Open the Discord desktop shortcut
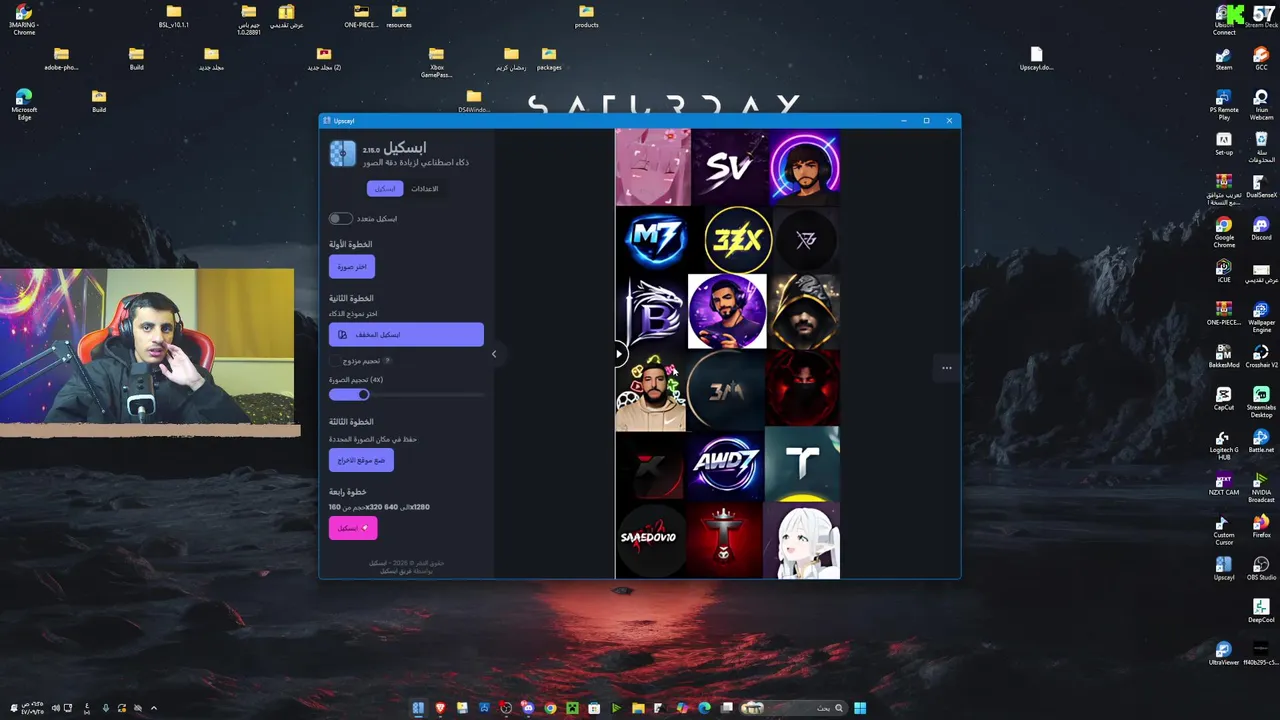The width and height of the screenshot is (1280, 720). (x=1261, y=229)
